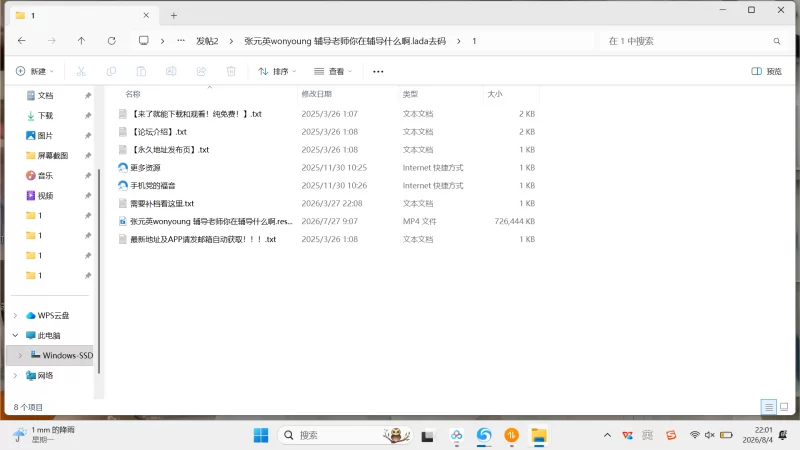The image size is (800, 450).
Task: Open the 张元英wonyoung breadcrumb folder
Action: point(345,41)
